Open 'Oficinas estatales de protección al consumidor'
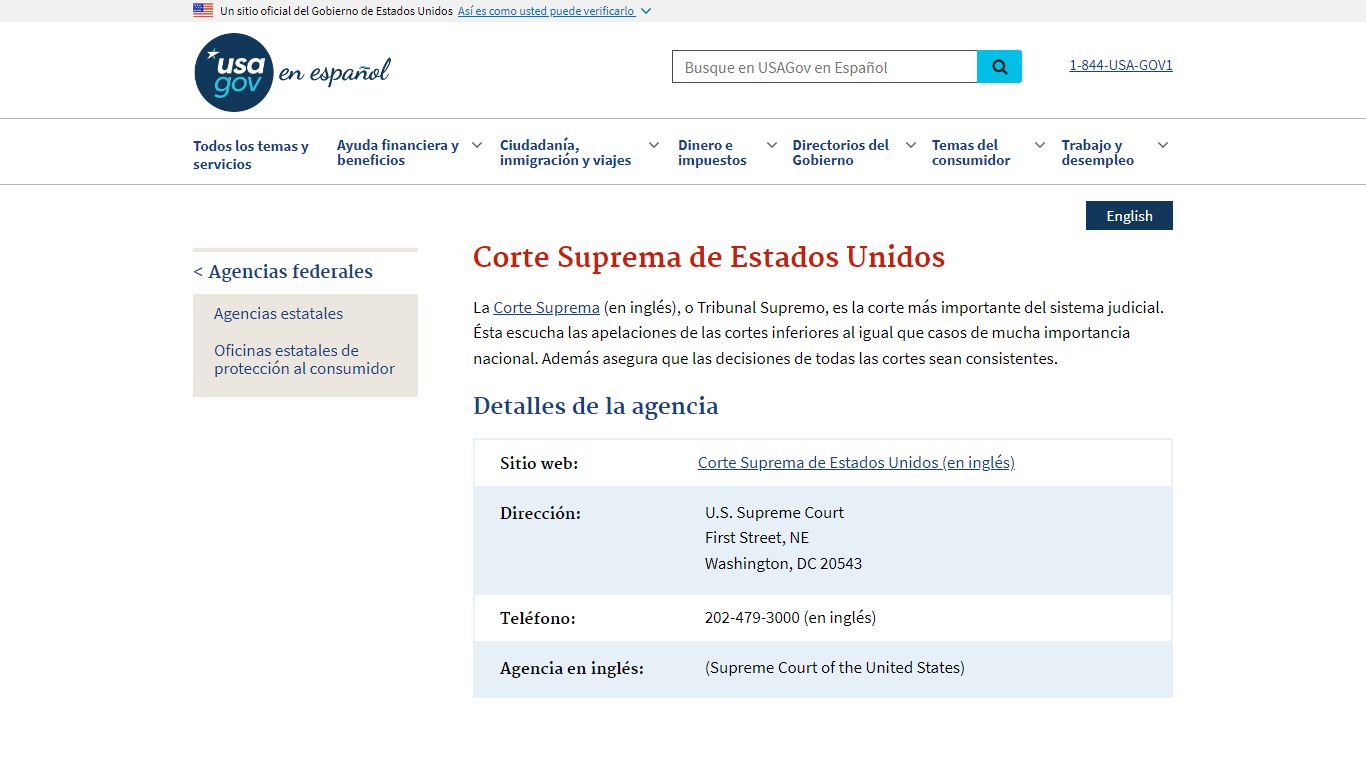The width and height of the screenshot is (1366, 768). [304, 359]
